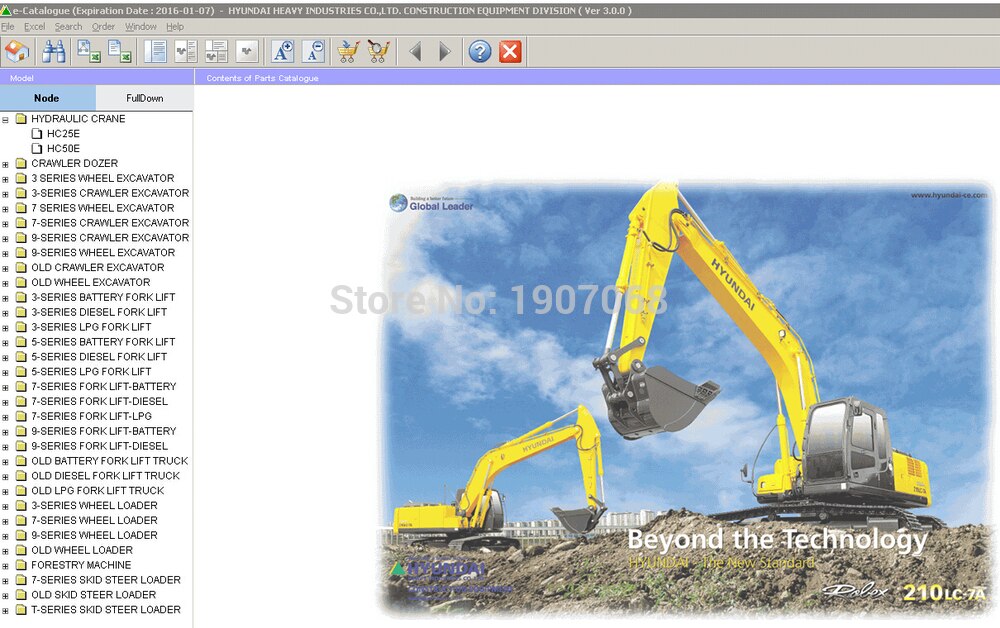Increase font size with A plus icon

[283, 52]
